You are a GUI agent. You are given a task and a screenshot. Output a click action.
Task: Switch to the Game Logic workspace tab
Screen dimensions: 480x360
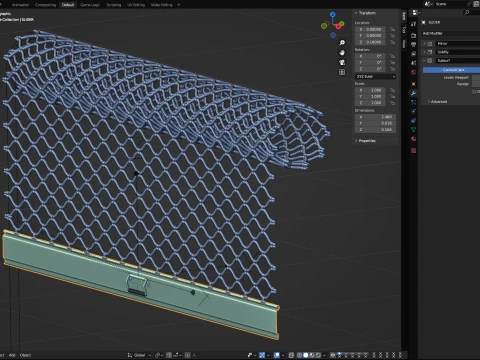click(x=90, y=5)
